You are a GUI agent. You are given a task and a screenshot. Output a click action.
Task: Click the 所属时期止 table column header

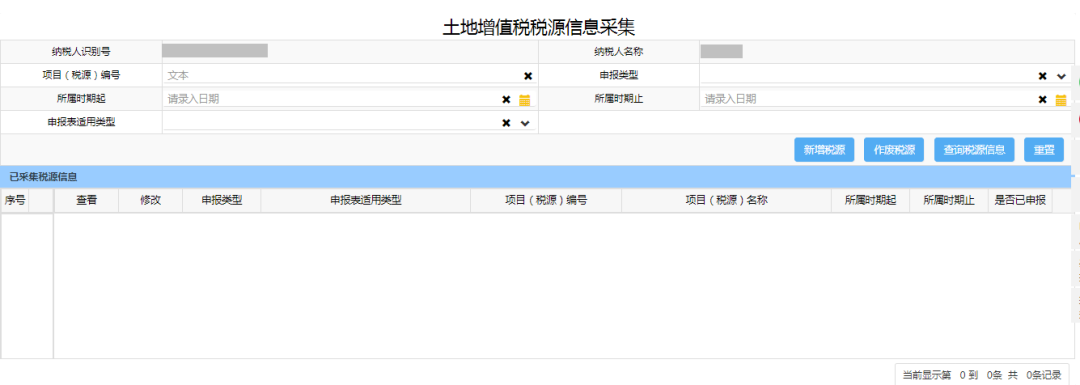click(948, 200)
